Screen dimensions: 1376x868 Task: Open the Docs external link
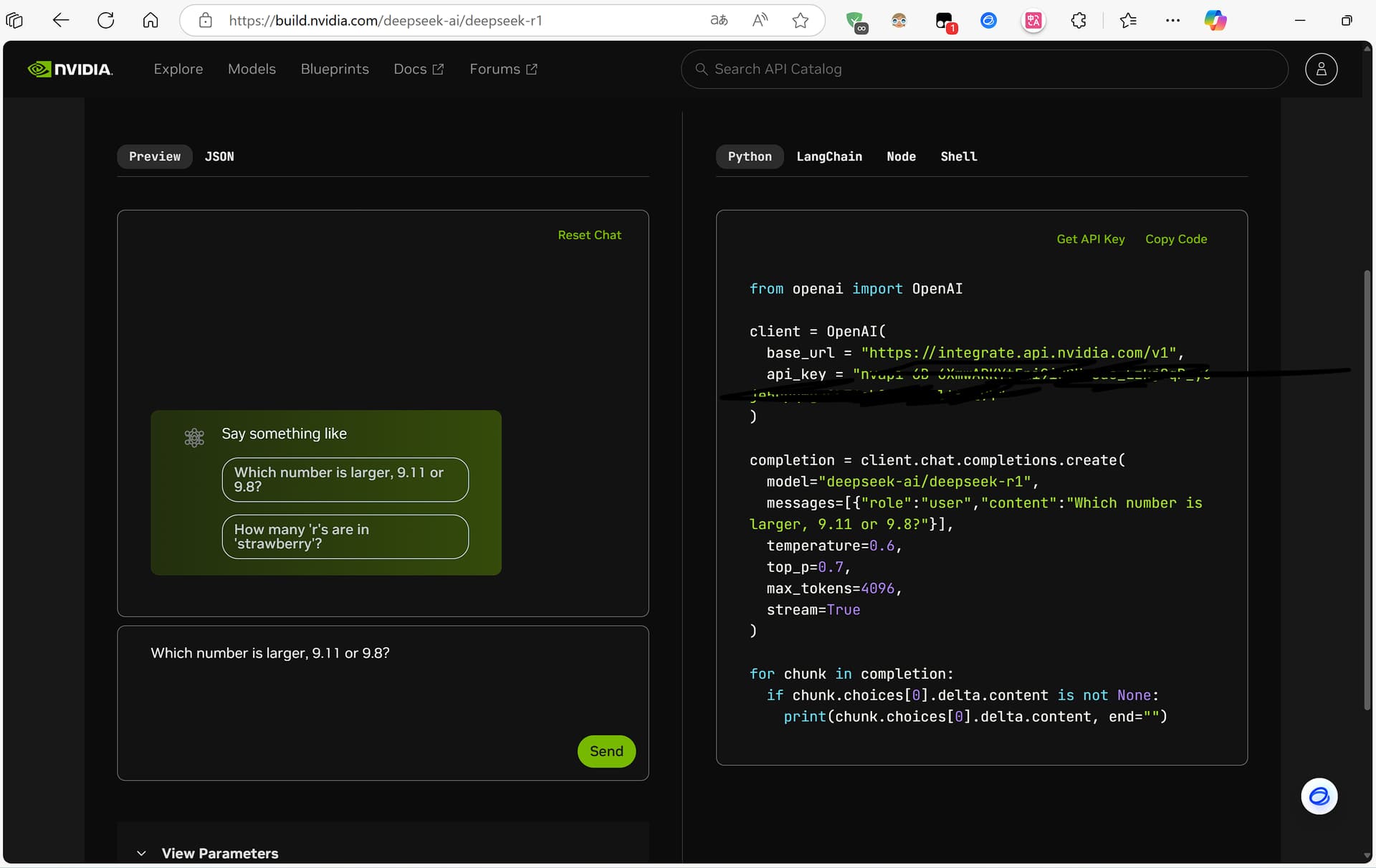[x=419, y=69]
